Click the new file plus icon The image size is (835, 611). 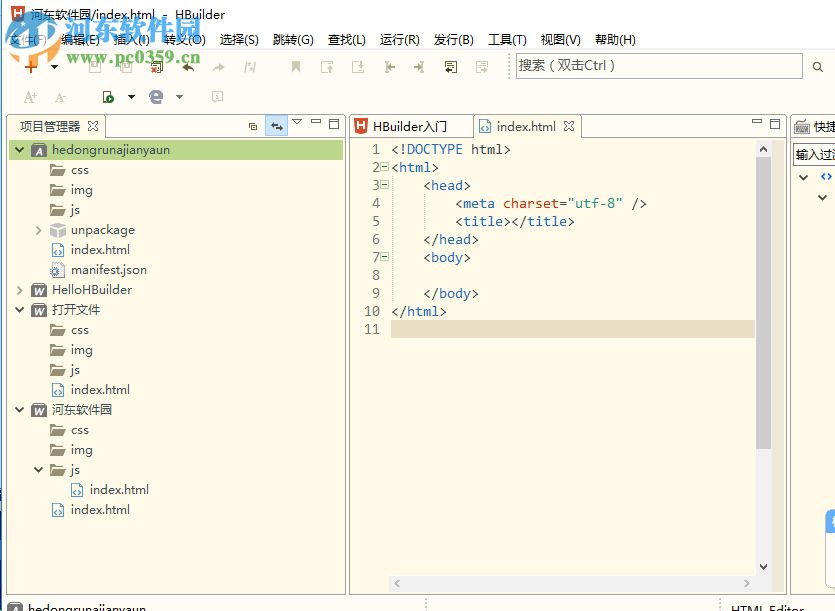pyautogui.click(x=31, y=67)
